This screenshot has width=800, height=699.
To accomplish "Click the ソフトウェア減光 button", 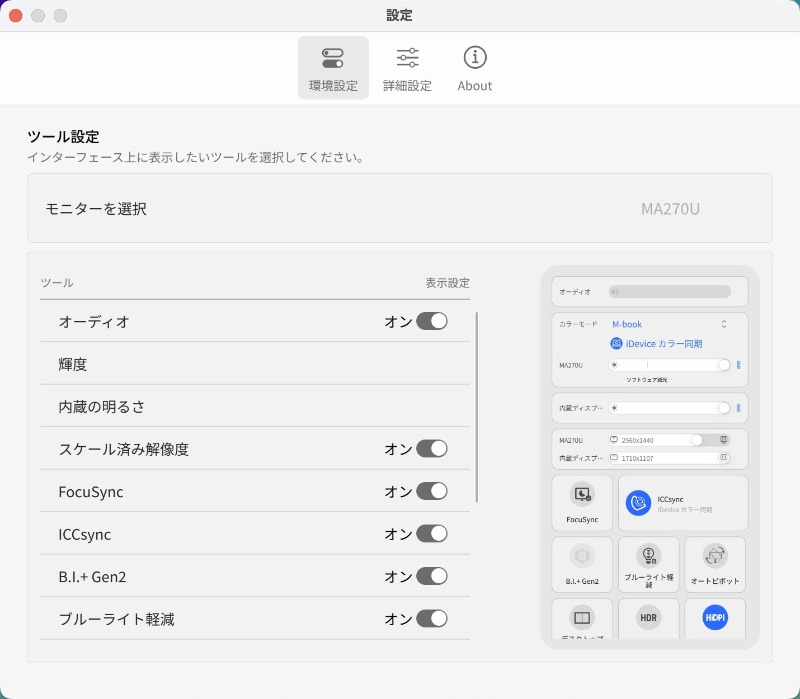I will (647, 379).
